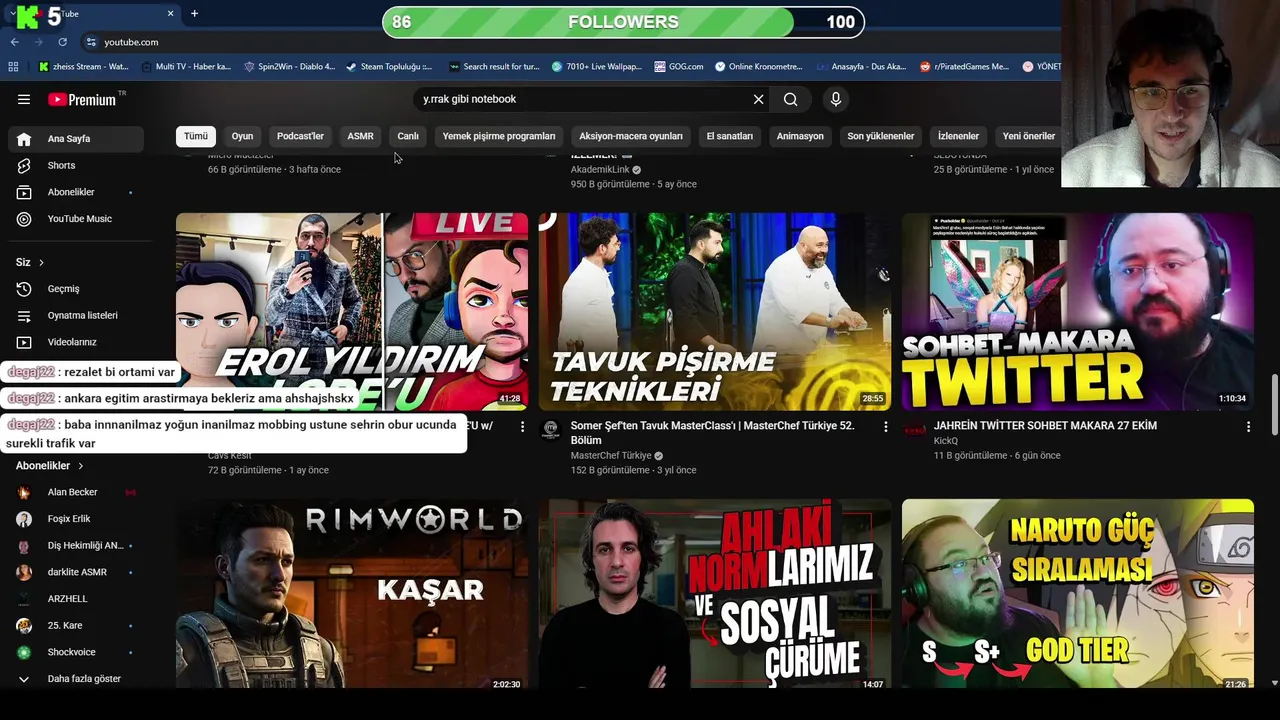Open the three-dot menu for Somer Şef video
The image size is (1280, 720).
[885, 427]
